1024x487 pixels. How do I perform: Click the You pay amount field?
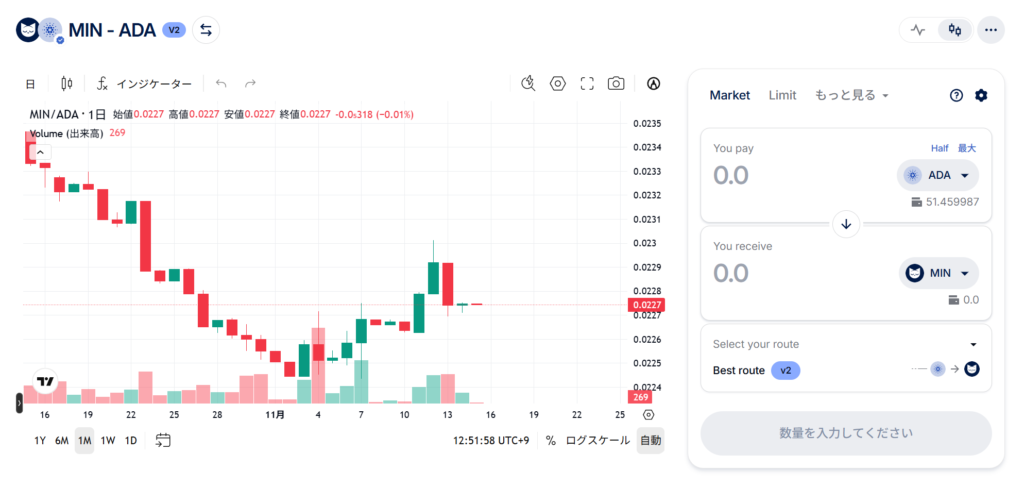coord(790,175)
